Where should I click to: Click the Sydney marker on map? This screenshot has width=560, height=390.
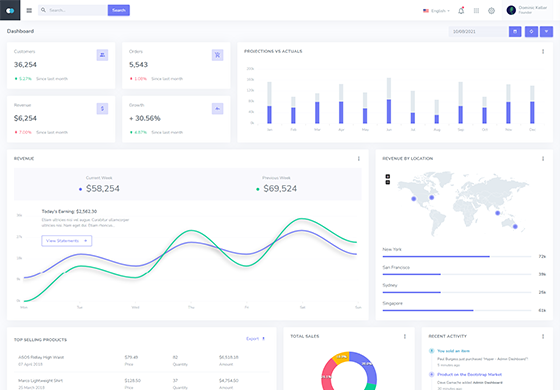click(x=515, y=226)
